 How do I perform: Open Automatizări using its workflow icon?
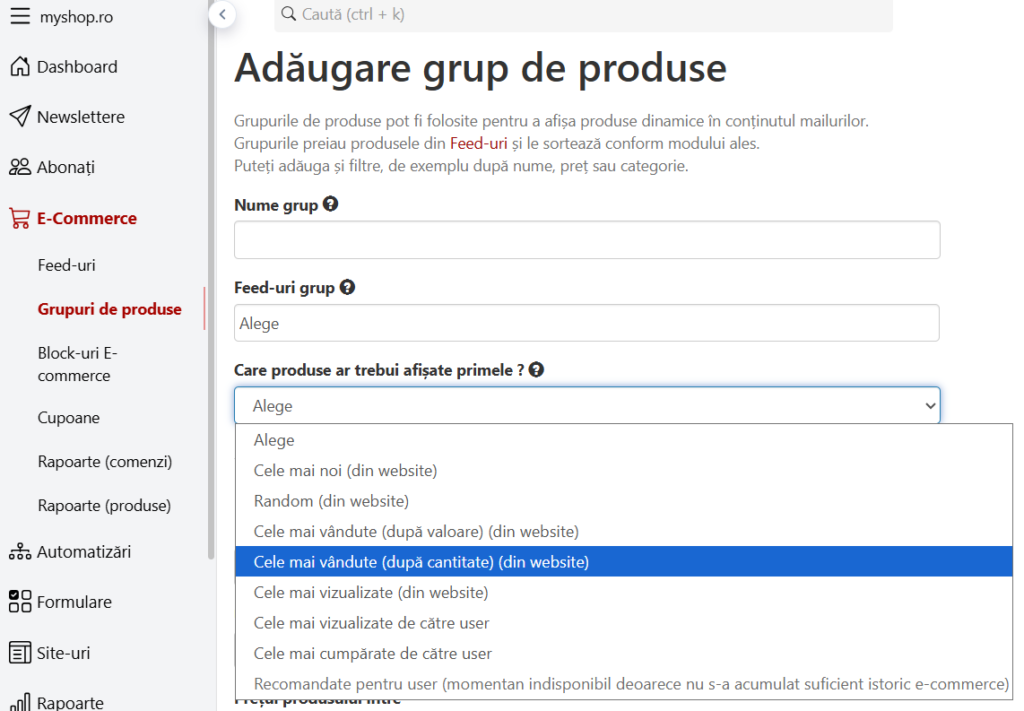[18, 551]
